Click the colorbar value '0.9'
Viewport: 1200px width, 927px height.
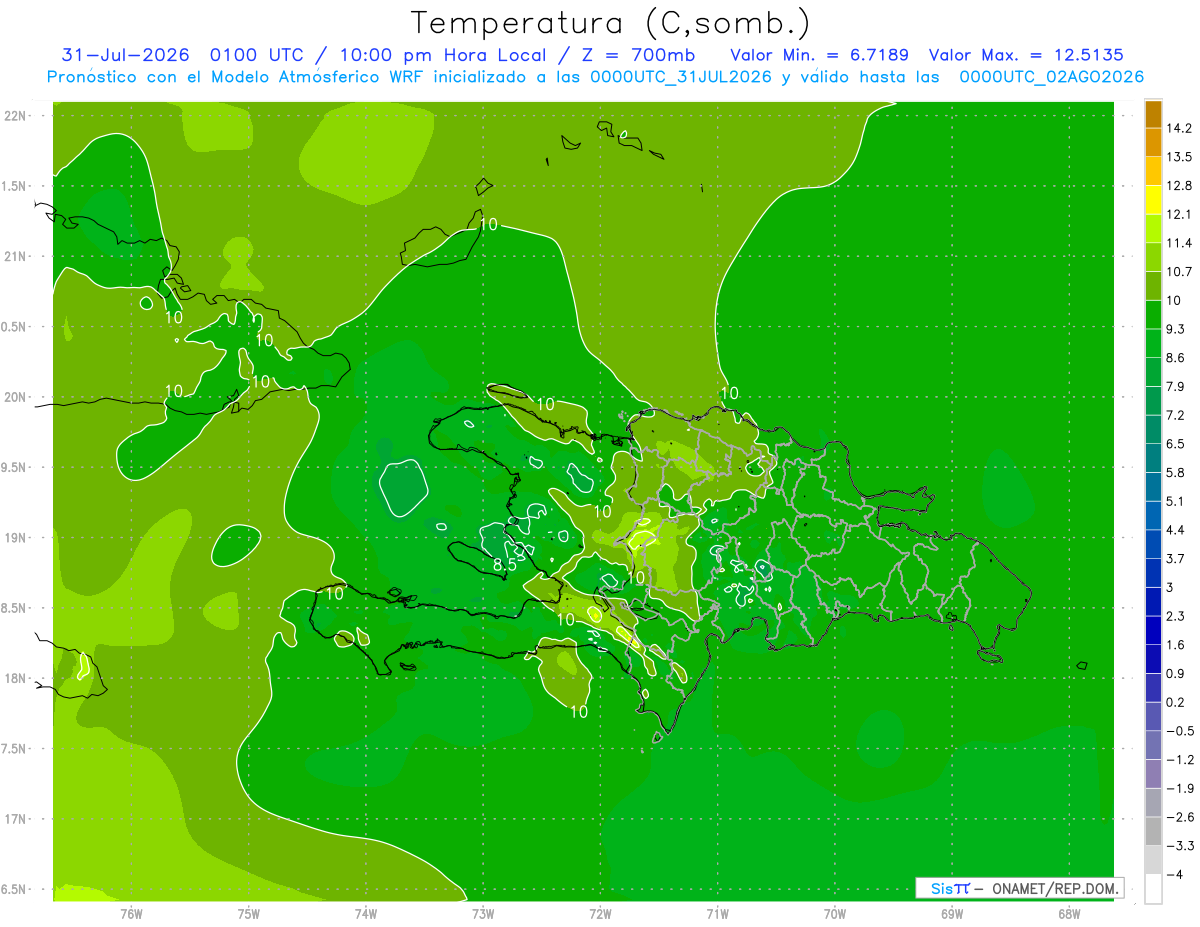pos(1176,673)
